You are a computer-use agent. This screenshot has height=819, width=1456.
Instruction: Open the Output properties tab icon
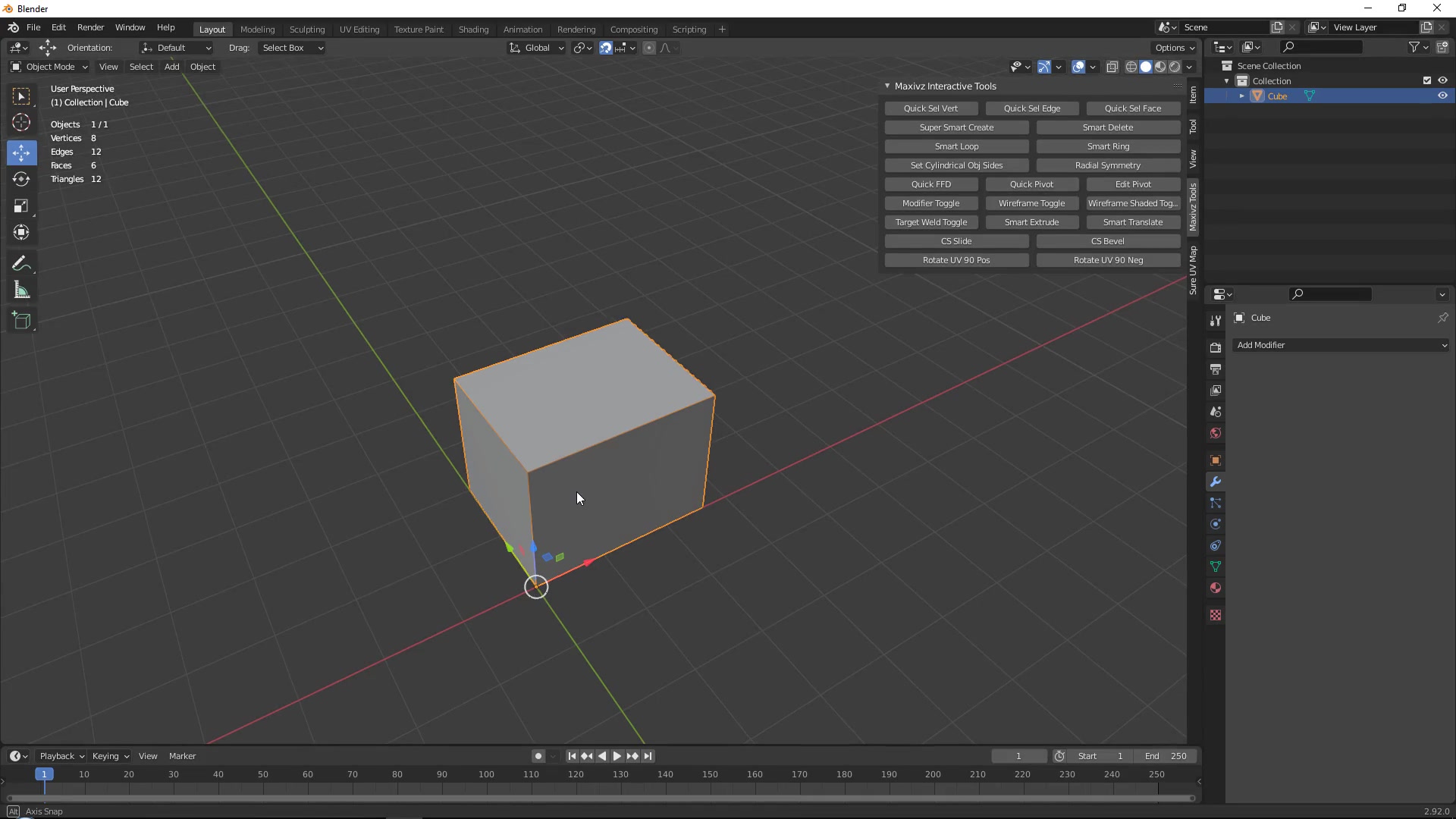(x=1216, y=369)
